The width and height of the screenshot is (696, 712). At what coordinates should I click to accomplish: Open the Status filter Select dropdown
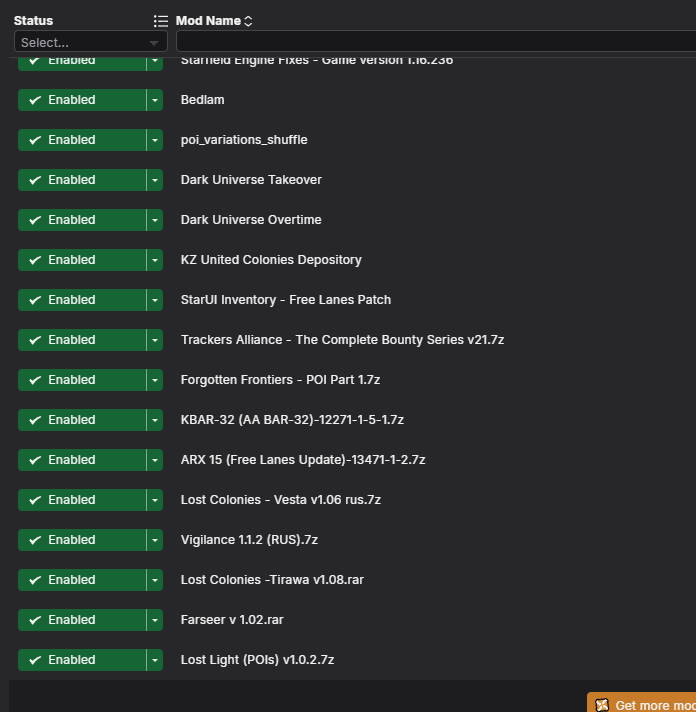91,42
